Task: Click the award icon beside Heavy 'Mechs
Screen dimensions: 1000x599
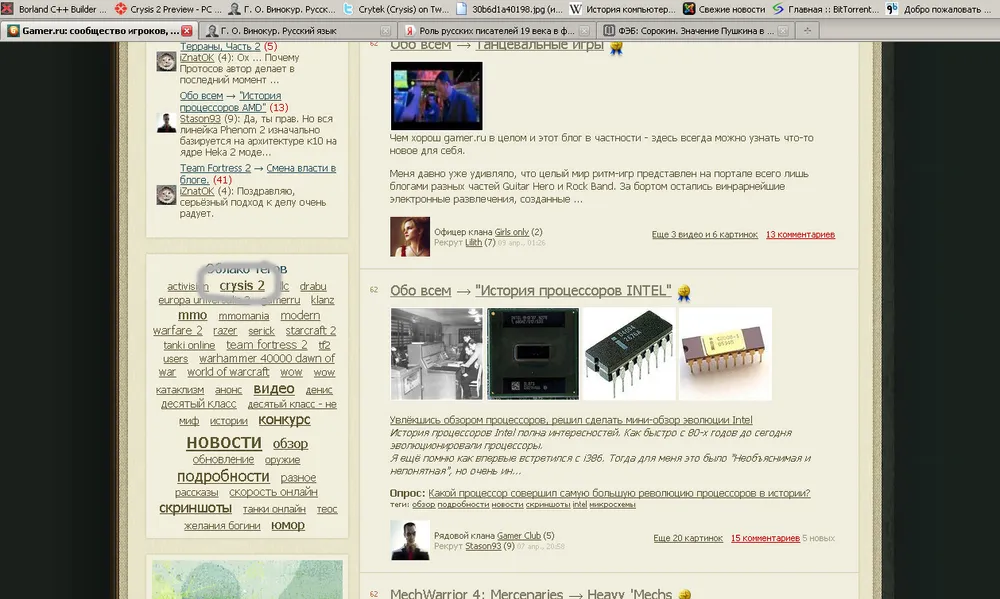Action: point(684,594)
